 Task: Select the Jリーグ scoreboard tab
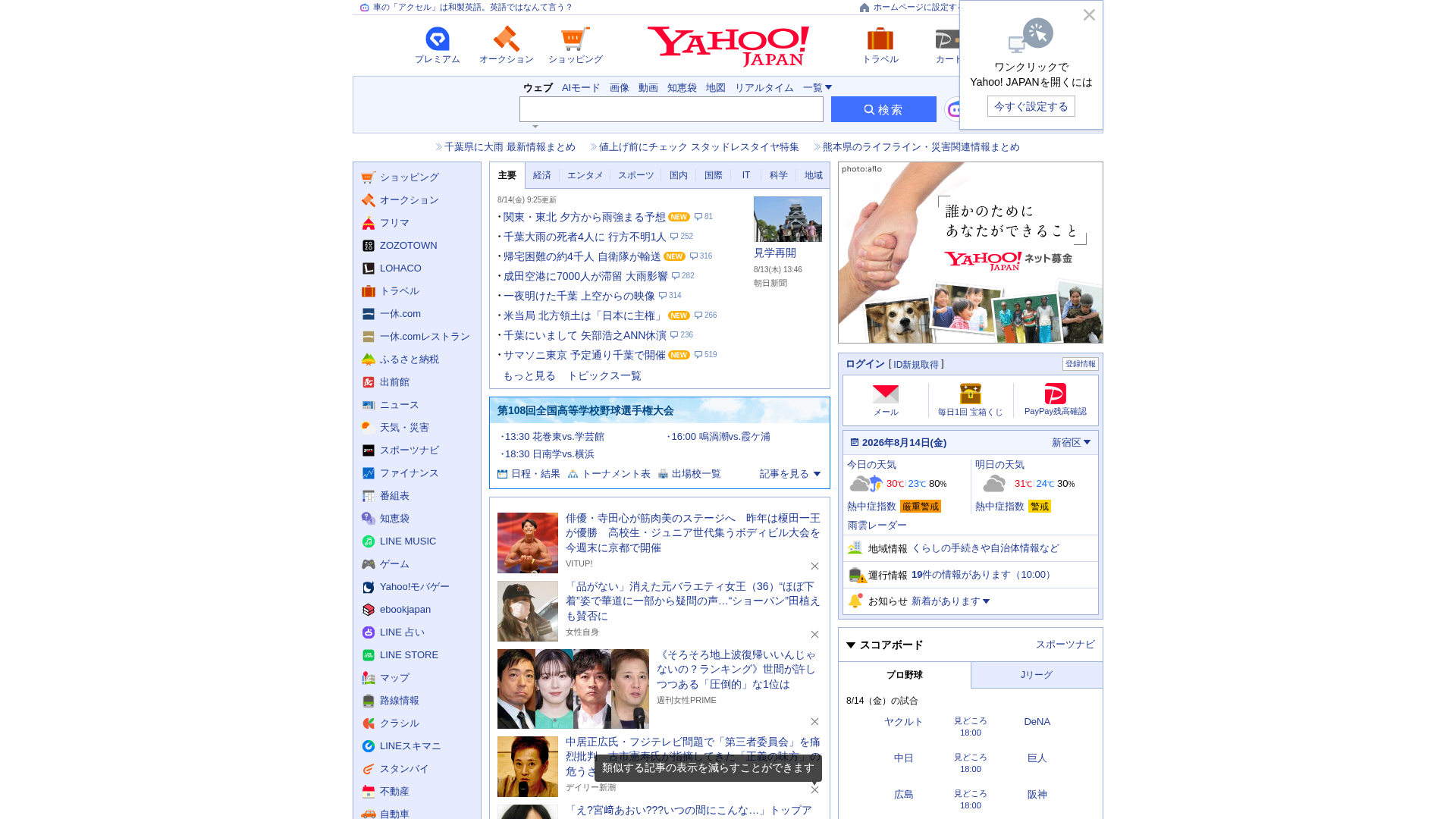(x=1037, y=675)
